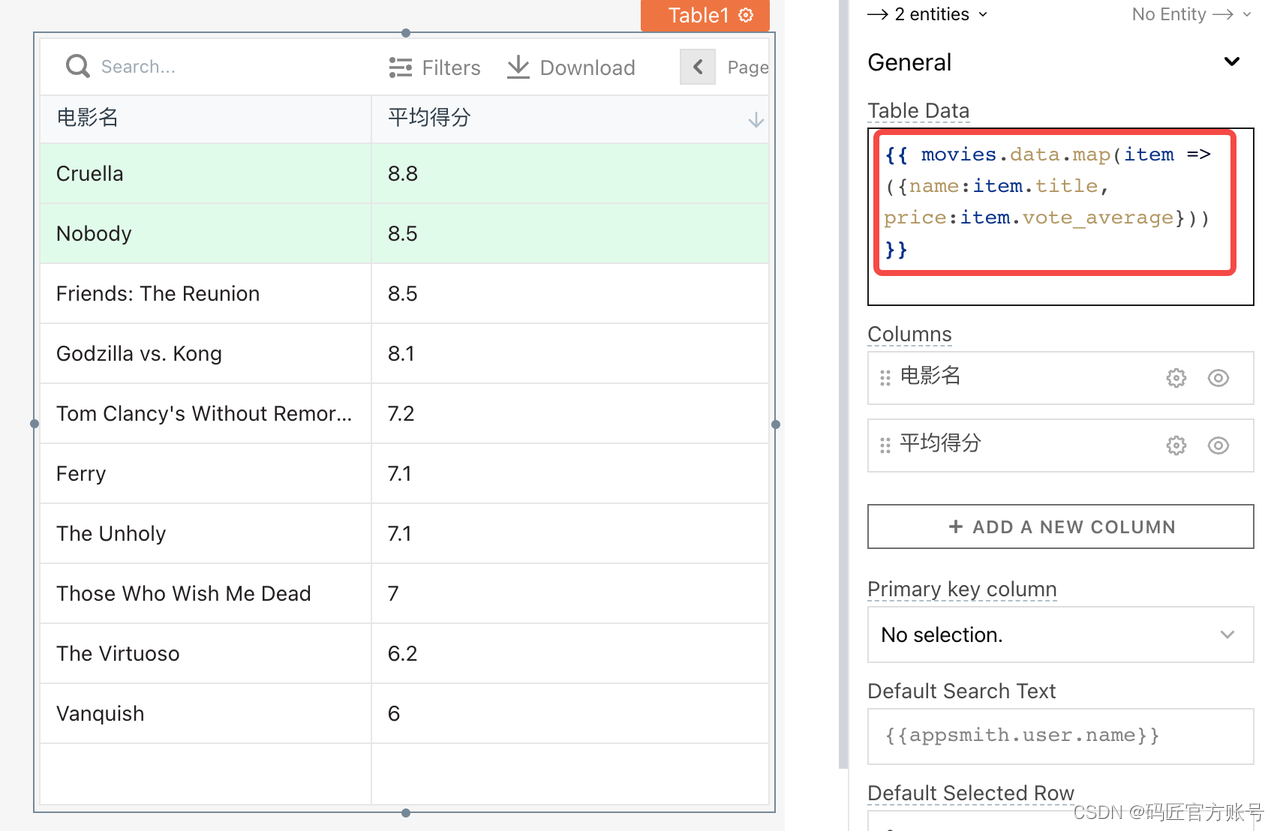Click the search magnifier icon in table
The image size is (1280, 831).
[x=77, y=67]
